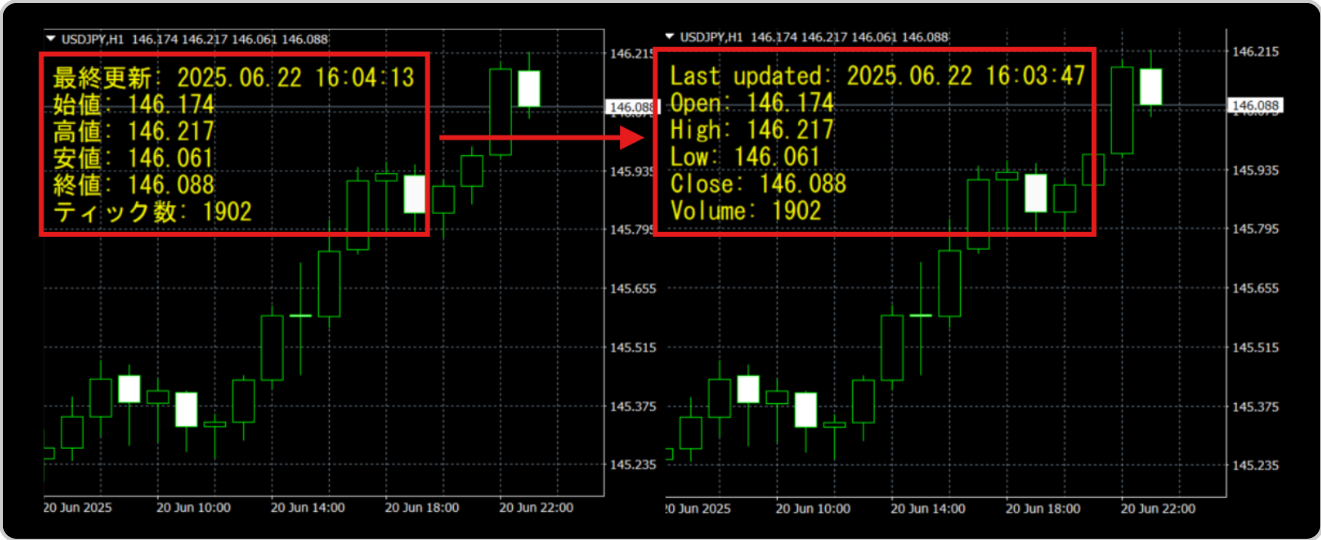Click the 20 Jun 2025 time label in the English chart
This screenshot has height=540, width=1321.
pos(700,509)
